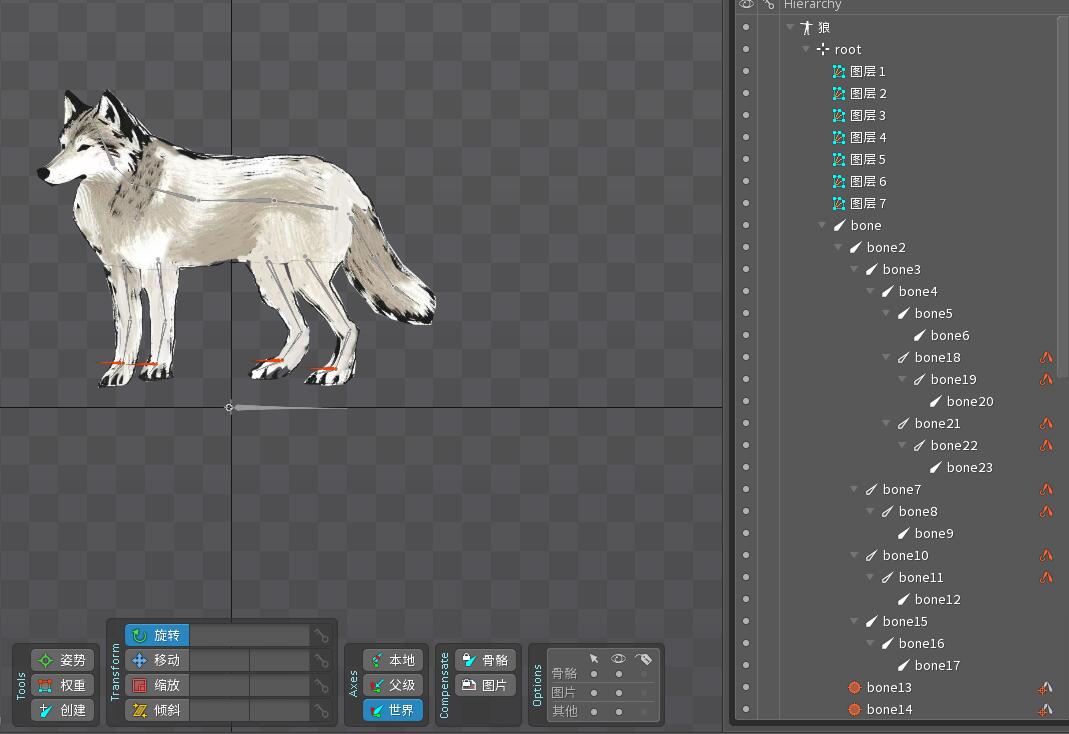Hide bone5 using its visibility dot
1069x734 pixels.
(746, 313)
